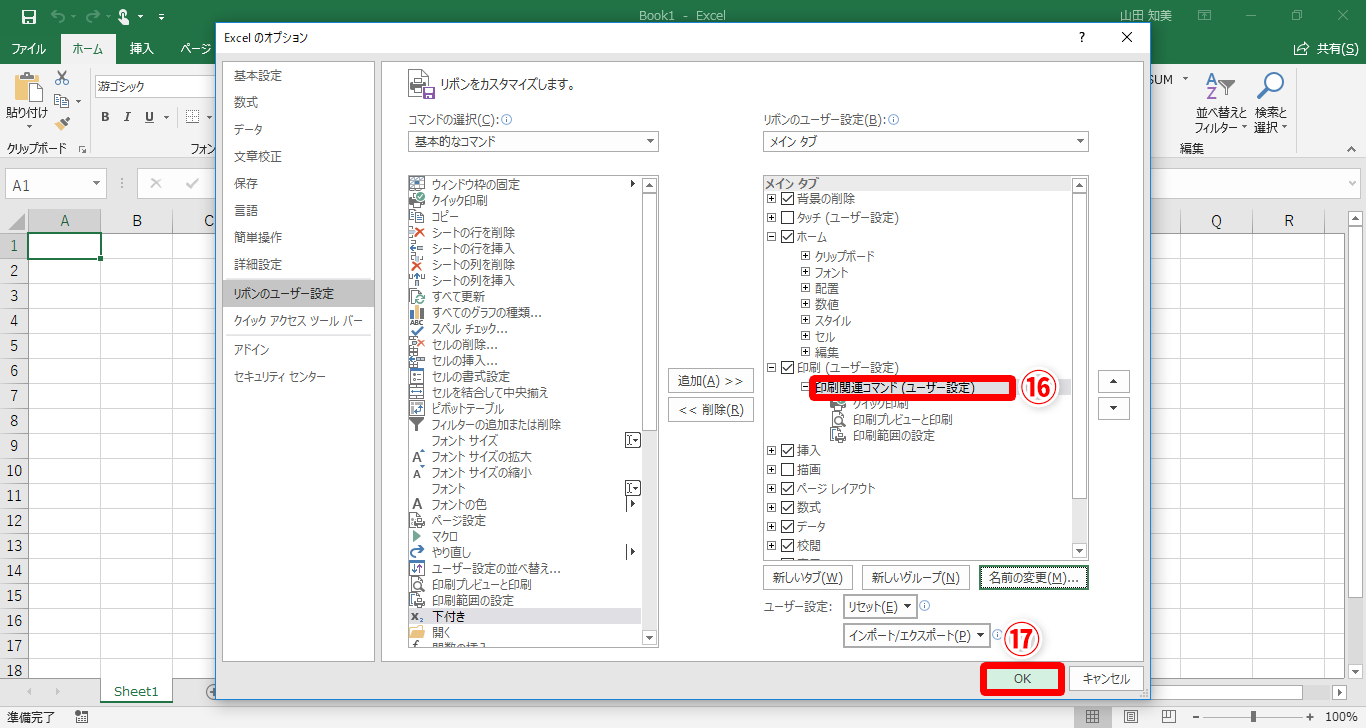Screen dimensions: 1366x728
Task: Click the << 削除 button
Action: point(710,409)
